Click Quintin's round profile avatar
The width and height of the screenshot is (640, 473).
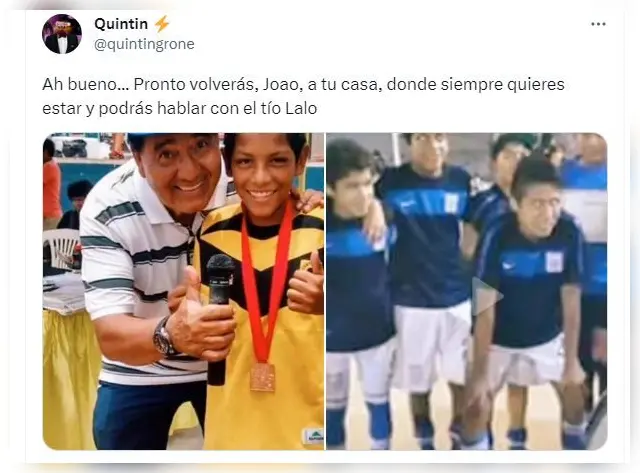(62, 34)
